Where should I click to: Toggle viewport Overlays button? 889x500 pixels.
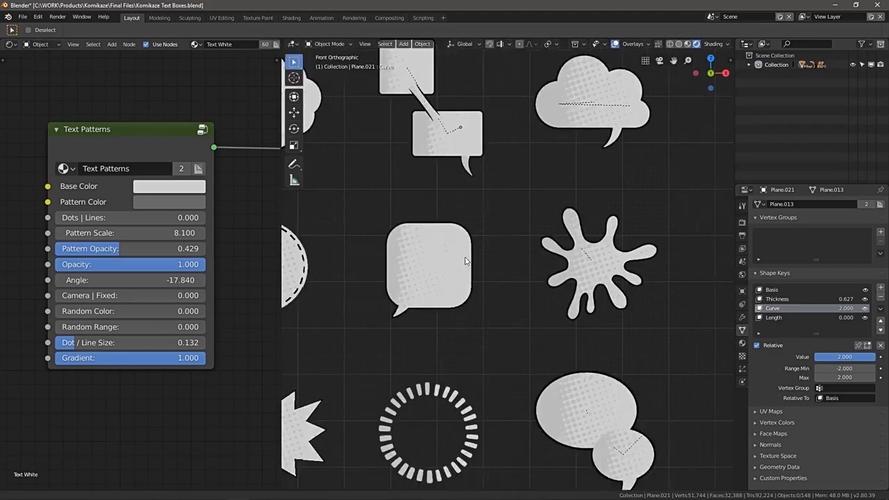tap(615, 44)
